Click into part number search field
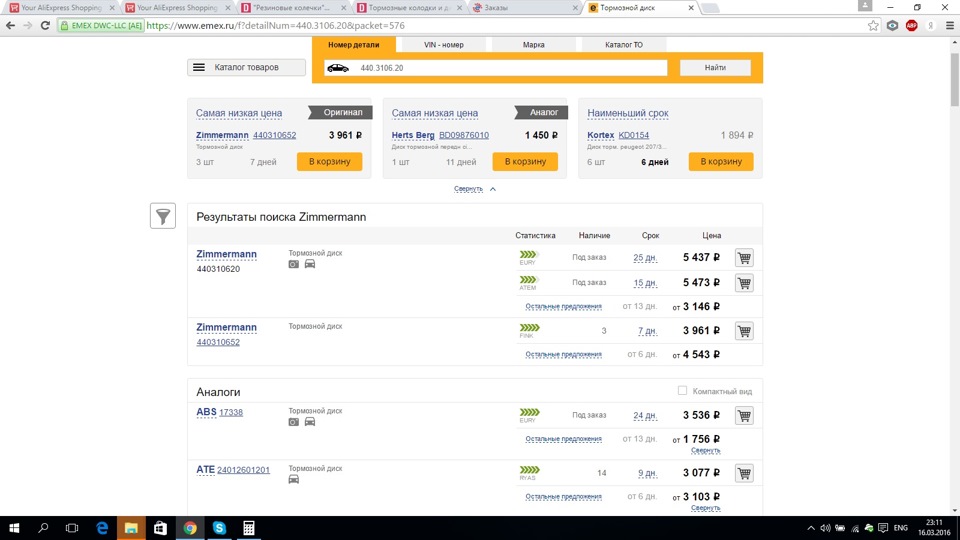 [496, 68]
